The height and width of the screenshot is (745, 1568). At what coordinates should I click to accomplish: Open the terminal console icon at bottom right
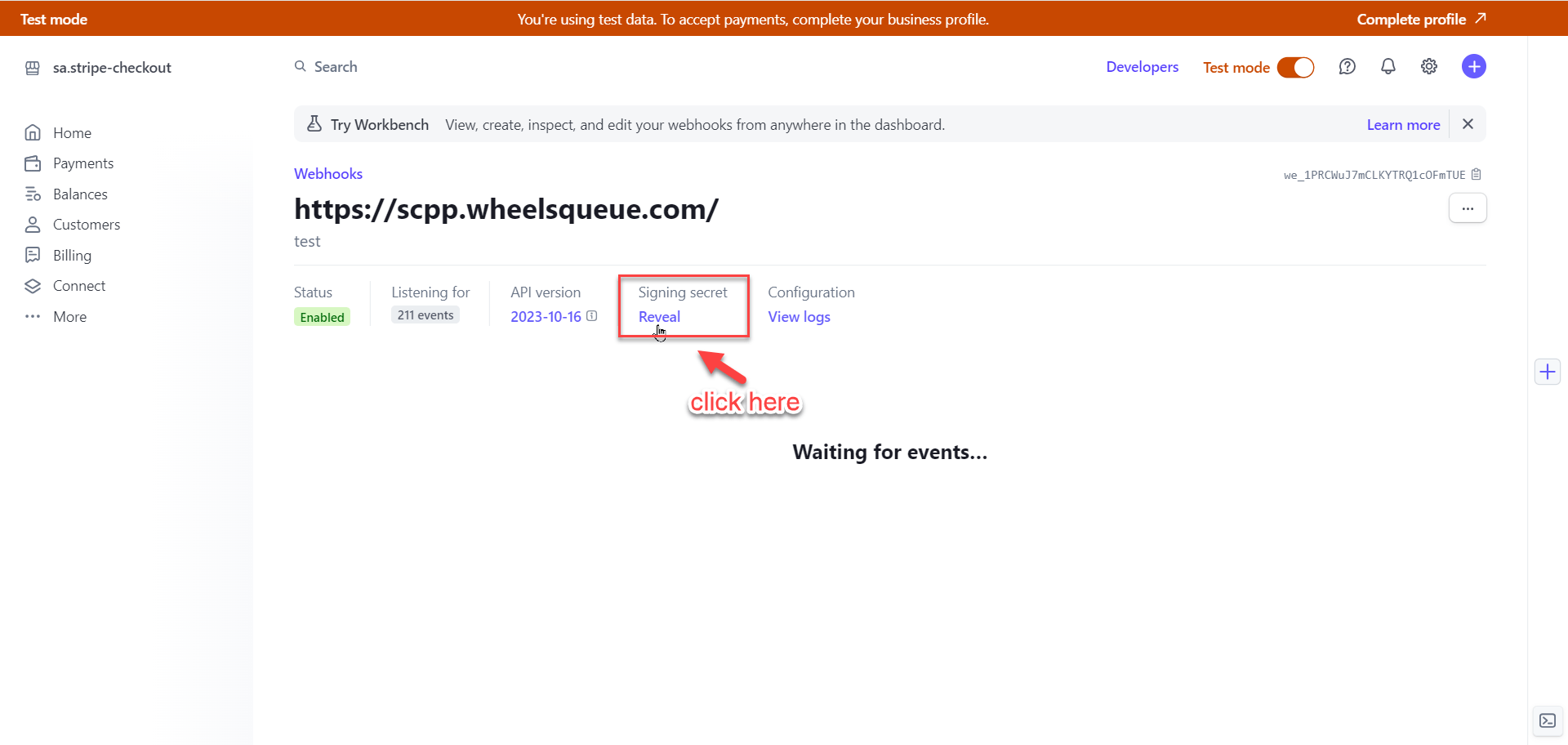tap(1547, 720)
